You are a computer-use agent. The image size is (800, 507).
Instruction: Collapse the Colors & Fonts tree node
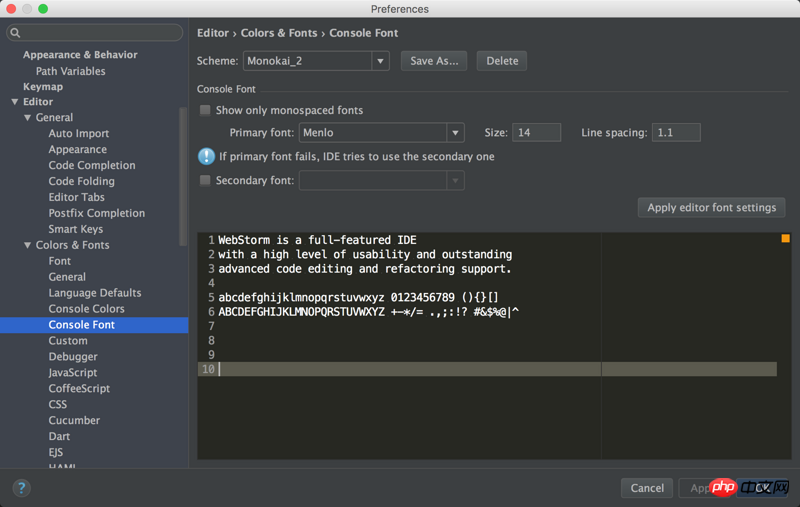point(28,245)
